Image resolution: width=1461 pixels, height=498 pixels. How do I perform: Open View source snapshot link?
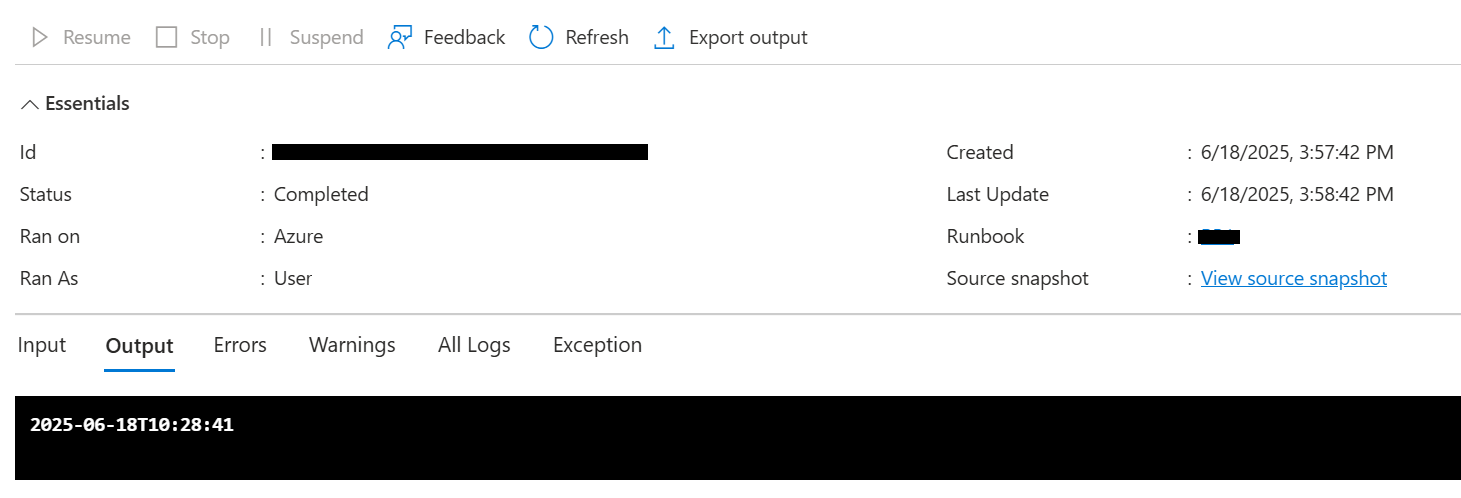point(1294,278)
